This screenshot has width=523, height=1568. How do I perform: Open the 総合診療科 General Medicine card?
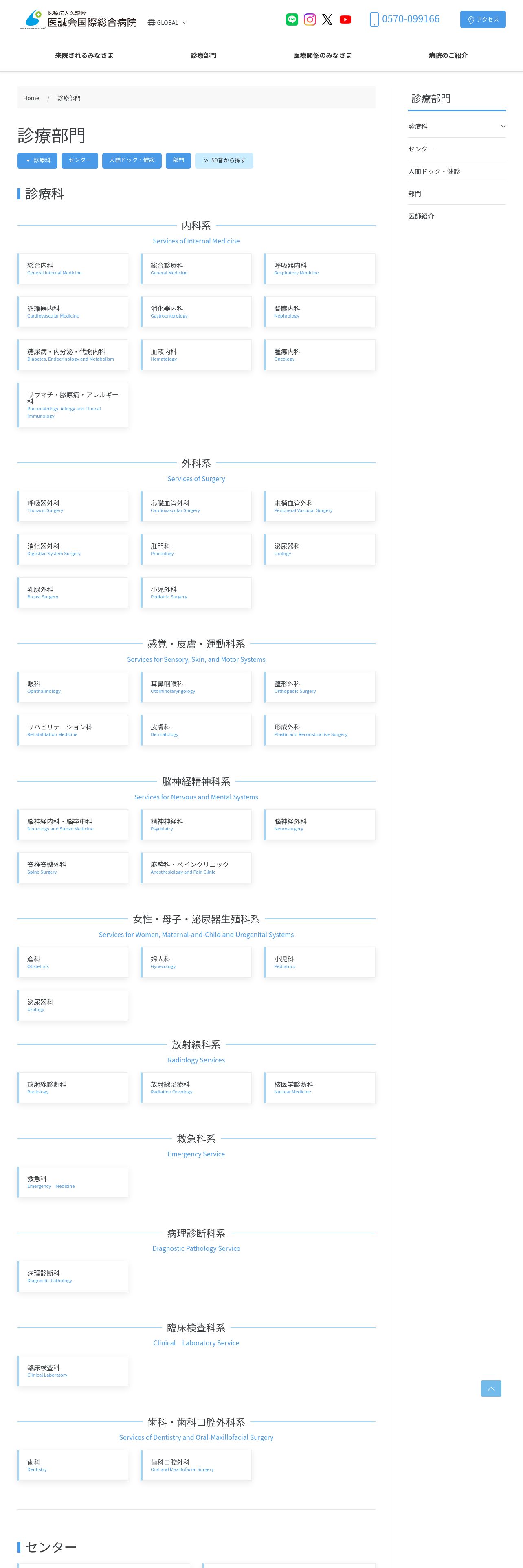[196, 268]
